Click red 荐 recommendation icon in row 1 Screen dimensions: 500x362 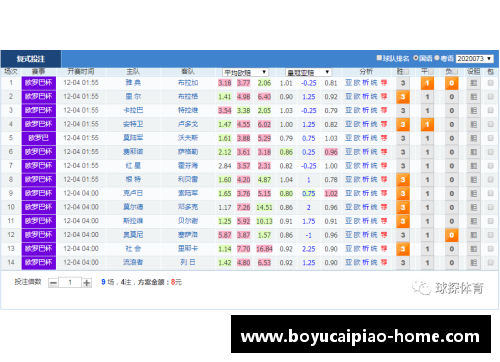click(x=384, y=83)
